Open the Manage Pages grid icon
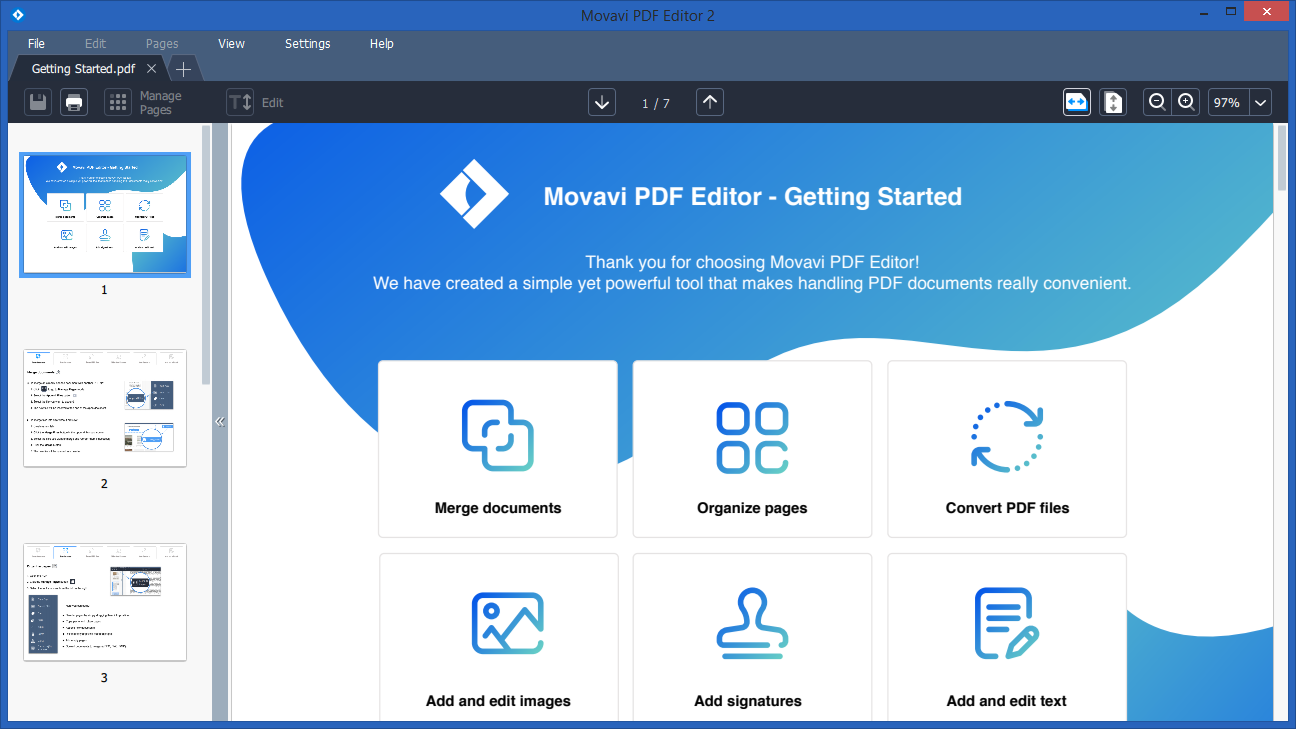 (x=118, y=102)
